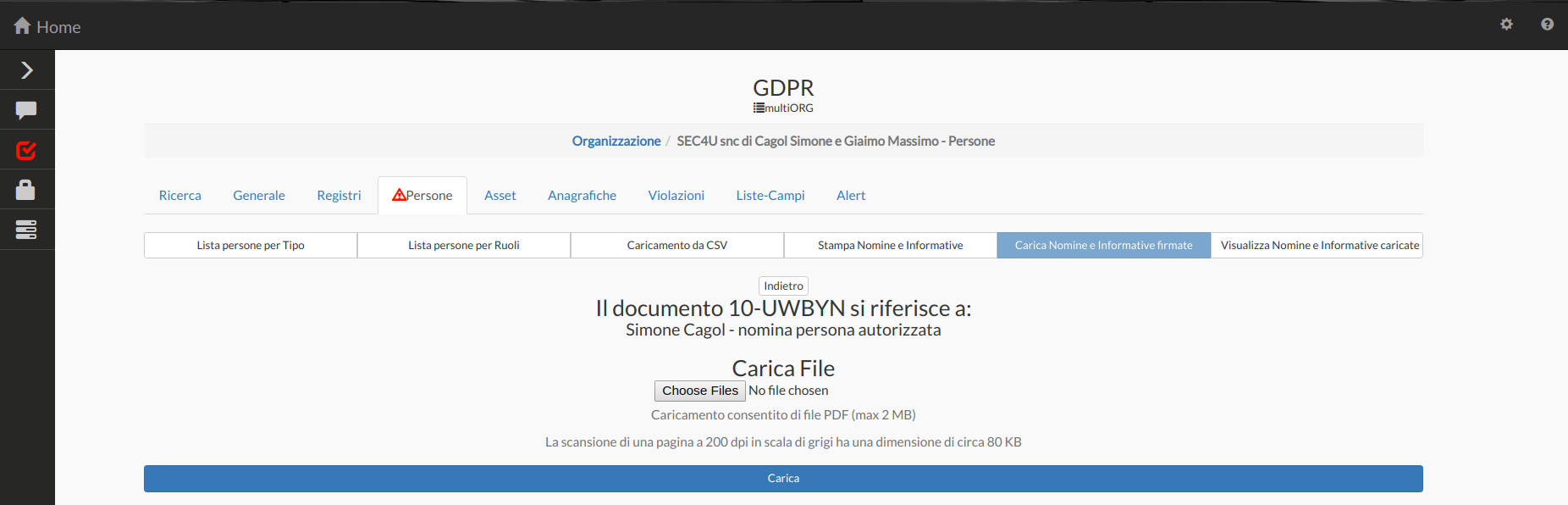Click the GDPR page title

point(783,87)
